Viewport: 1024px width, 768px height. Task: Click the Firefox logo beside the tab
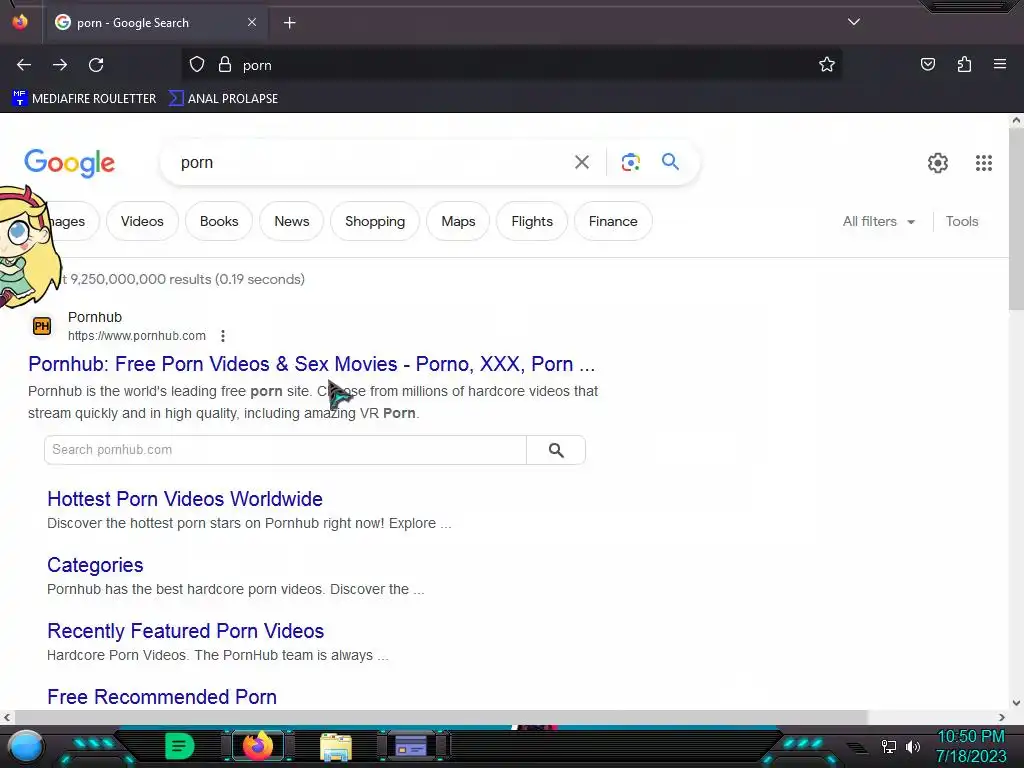[x=20, y=22]
